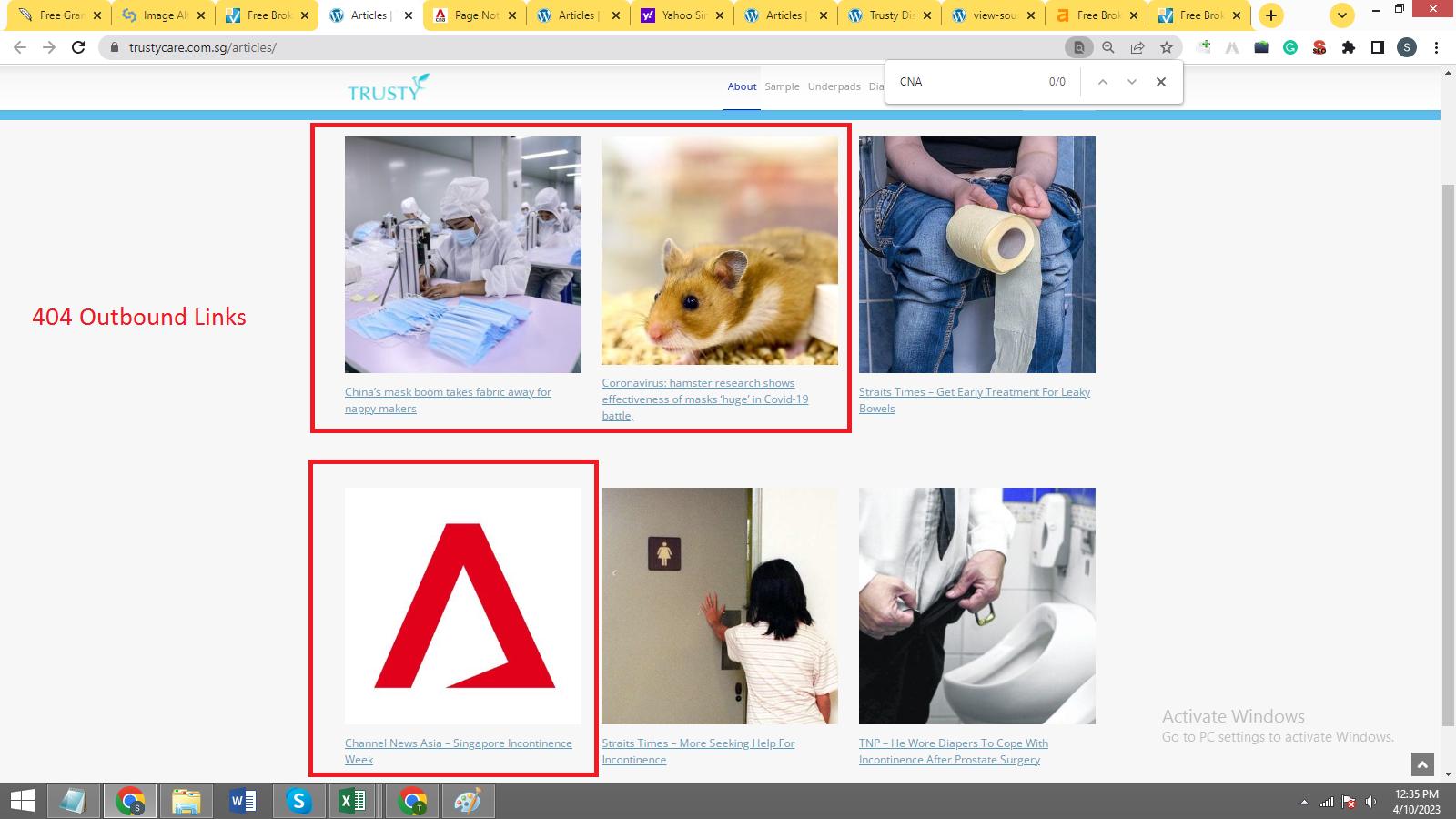Open the Underpads menu item
This screenshot has height=819, width=1456.
[834, 86]
